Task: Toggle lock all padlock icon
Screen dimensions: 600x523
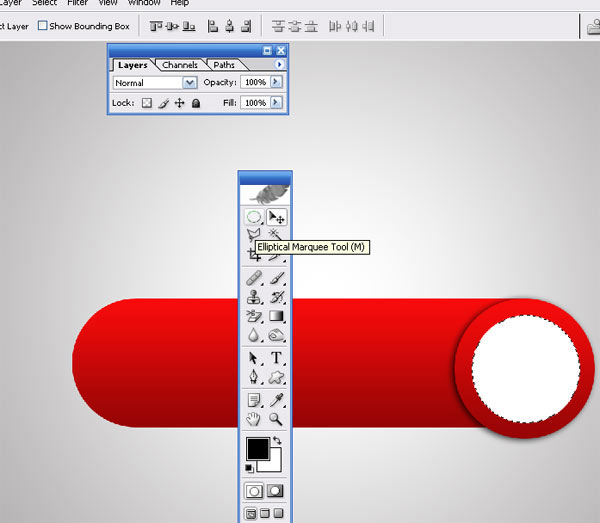Action: (196, 103)
